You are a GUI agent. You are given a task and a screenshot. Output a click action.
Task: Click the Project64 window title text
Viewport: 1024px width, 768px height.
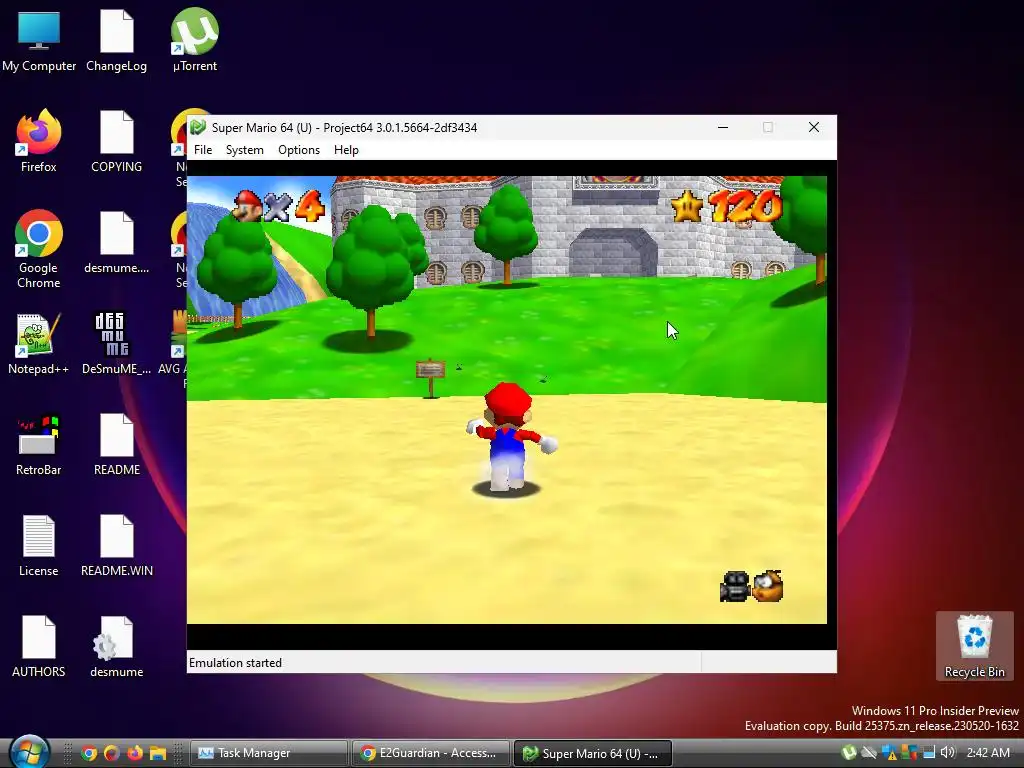(344, 127)
